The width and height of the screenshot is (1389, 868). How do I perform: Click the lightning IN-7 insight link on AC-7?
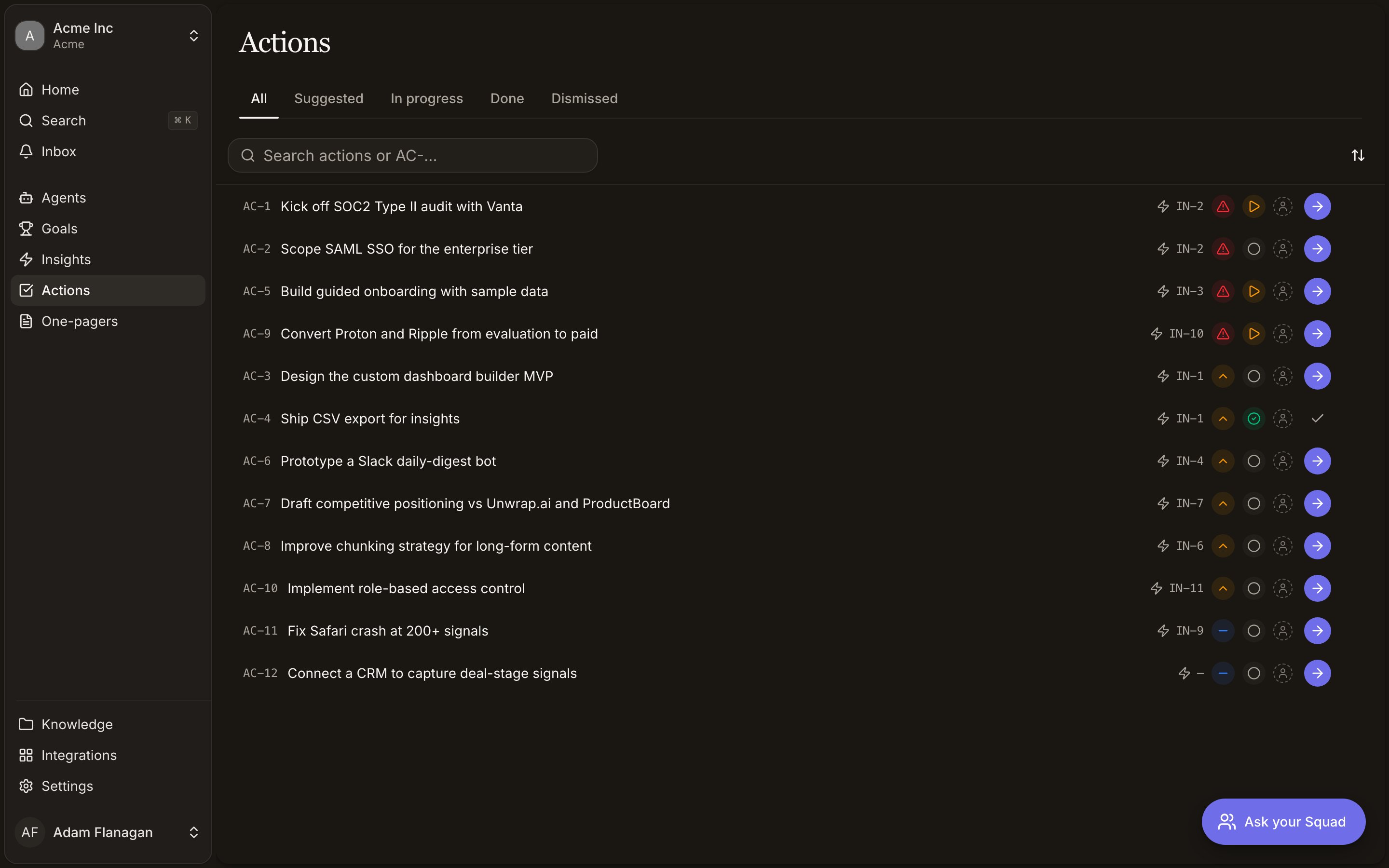(x=1180, y=503)
